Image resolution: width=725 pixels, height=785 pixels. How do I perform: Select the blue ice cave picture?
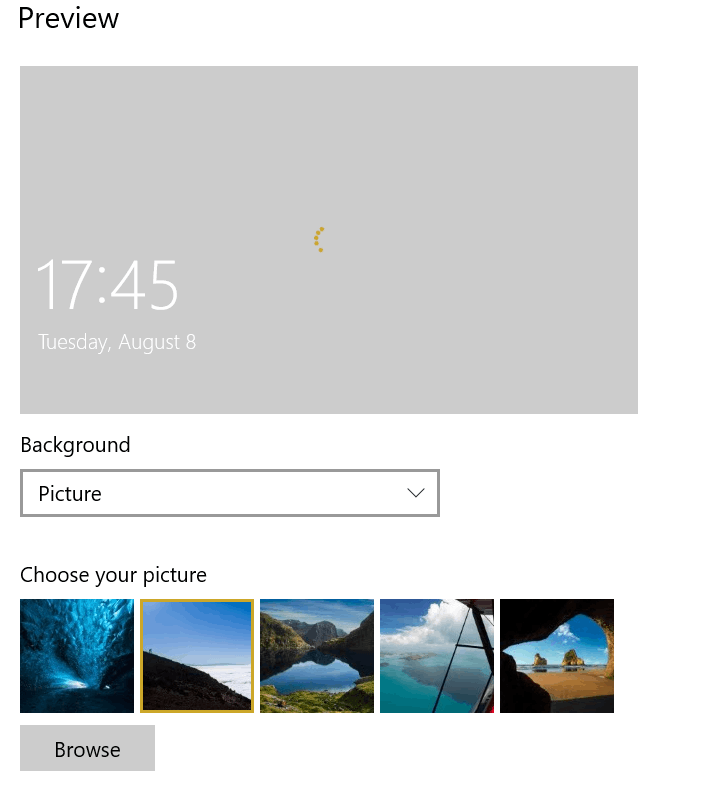tap(77, 656)
